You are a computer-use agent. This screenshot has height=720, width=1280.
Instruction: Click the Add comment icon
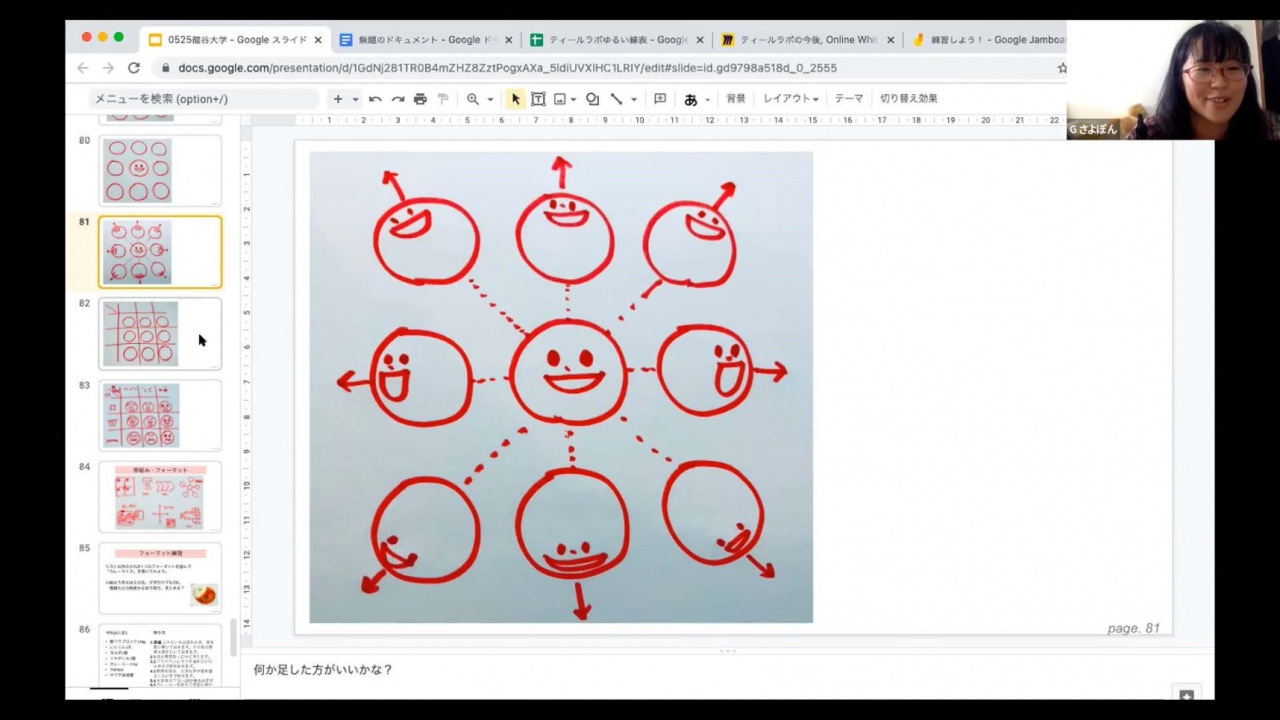(660, 99)
